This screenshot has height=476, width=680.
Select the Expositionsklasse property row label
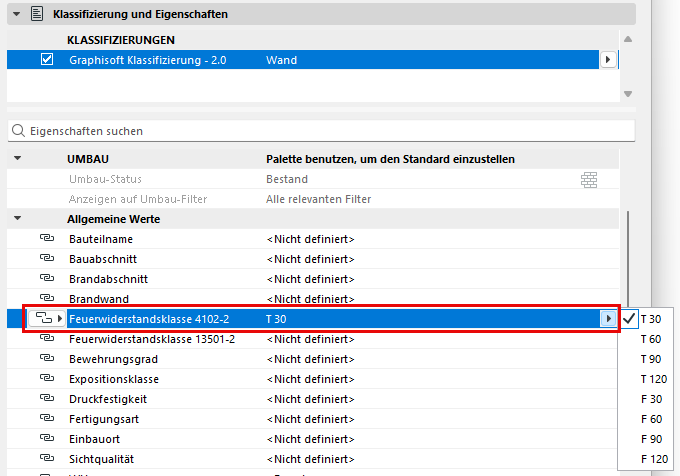114,379
